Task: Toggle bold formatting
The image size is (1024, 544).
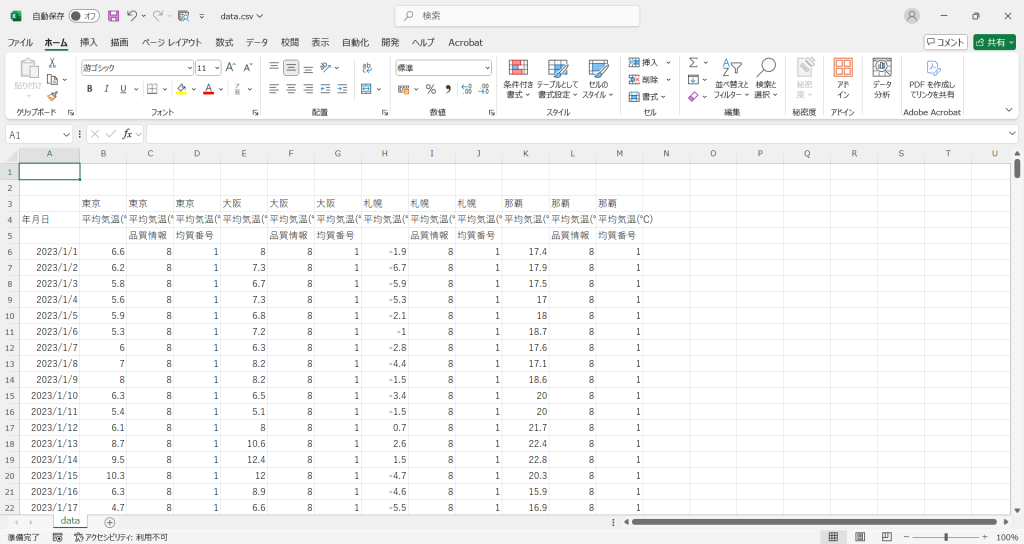Action: pos(89,89)
